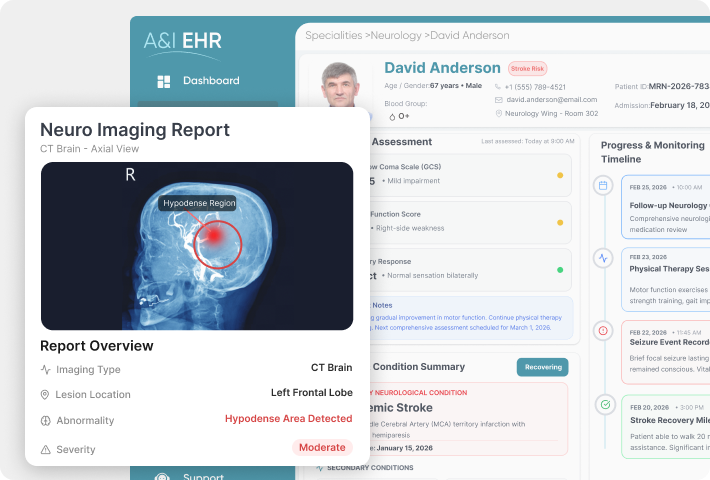Click the red circled lesion on CT image

tap(218, 245)
